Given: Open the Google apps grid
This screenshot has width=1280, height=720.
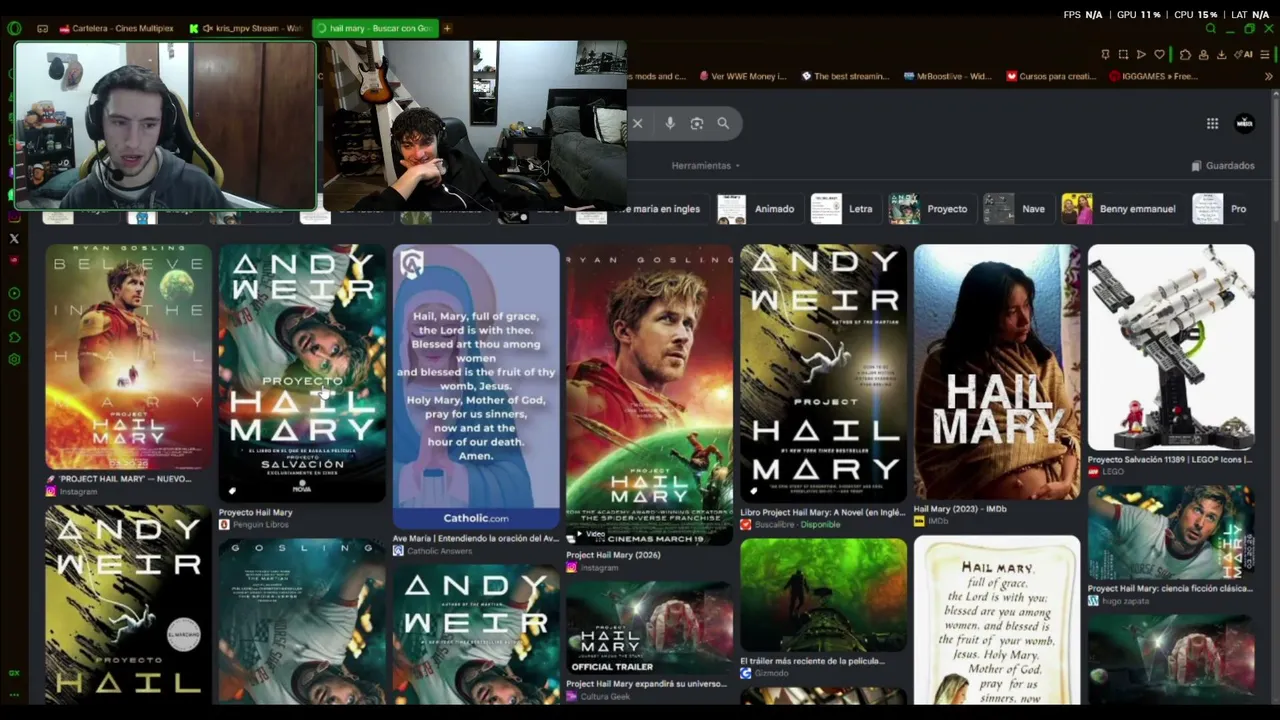Looking at the screenshot, I should pos(1212,123).
